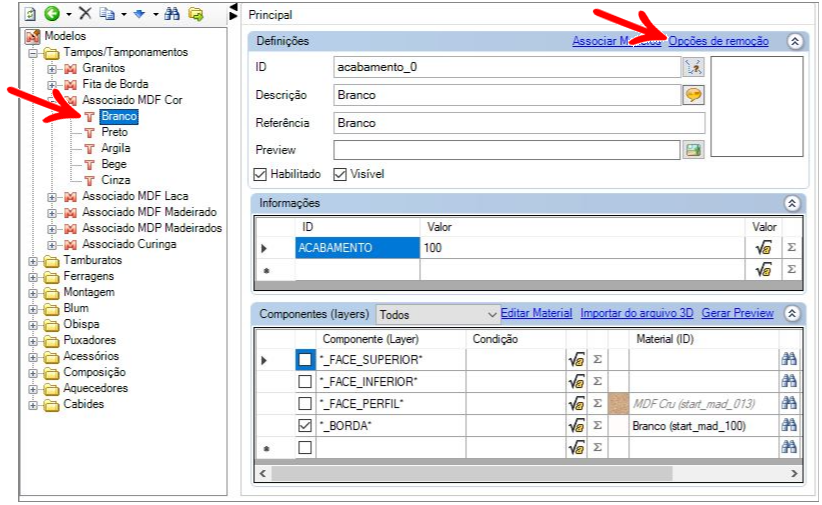Select the Puxadores folder
The height and width of the screenshot is (505, 822).
(89, 340)
